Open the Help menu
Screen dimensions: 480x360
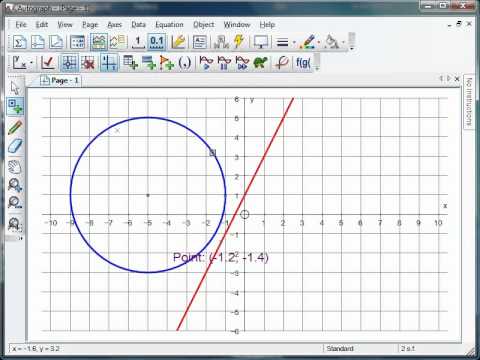click(x=267, y=25)
